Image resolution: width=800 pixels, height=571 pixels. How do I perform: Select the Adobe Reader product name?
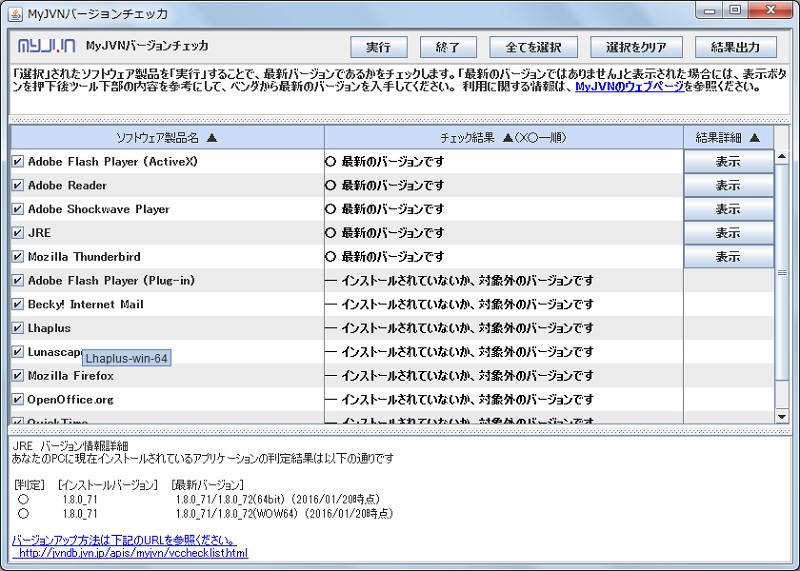(67, 185)
